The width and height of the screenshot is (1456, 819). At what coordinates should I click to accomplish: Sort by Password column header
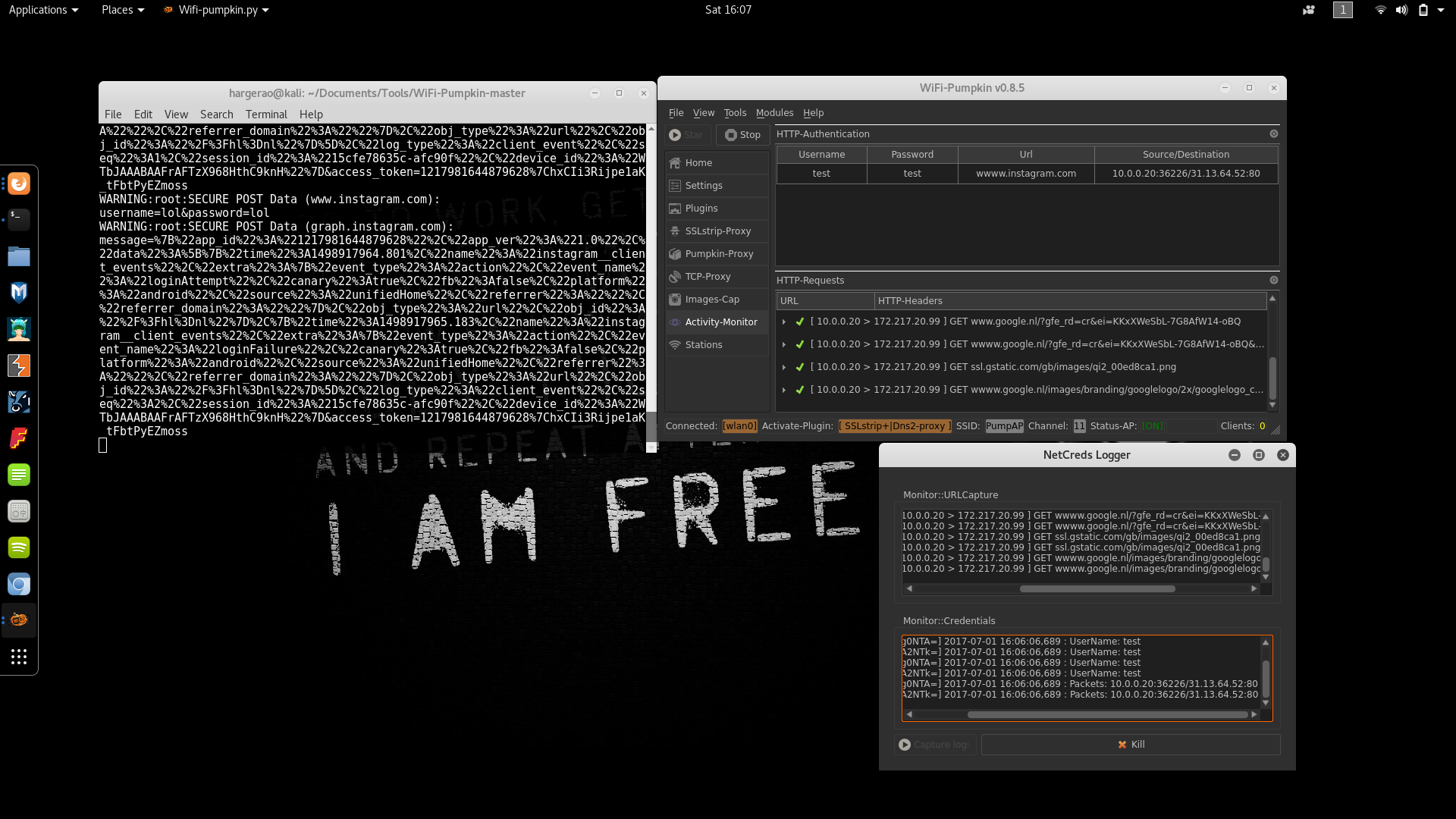912,154
